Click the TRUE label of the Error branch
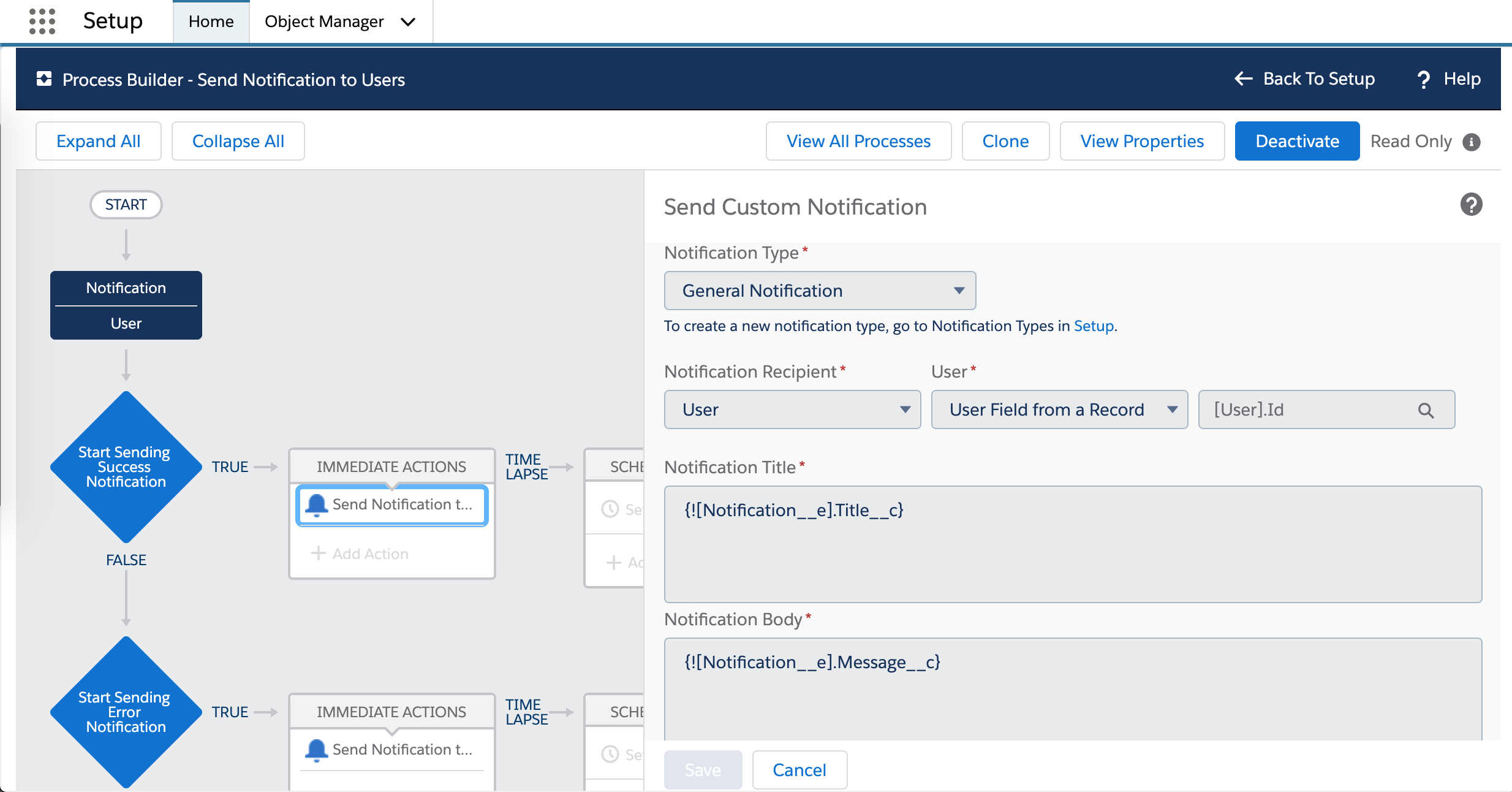This screenshot has height=792, width=1512. (230, 712)
